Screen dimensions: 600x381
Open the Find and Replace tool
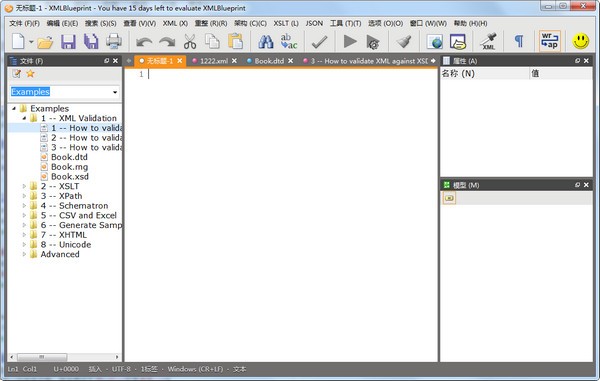[289, 41]
